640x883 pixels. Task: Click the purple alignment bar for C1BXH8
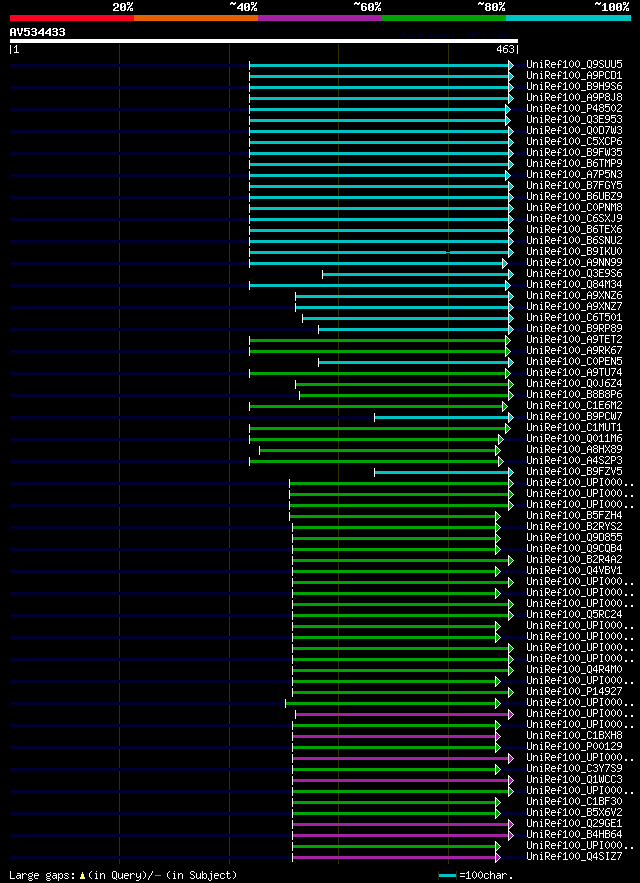pos(397,737)
